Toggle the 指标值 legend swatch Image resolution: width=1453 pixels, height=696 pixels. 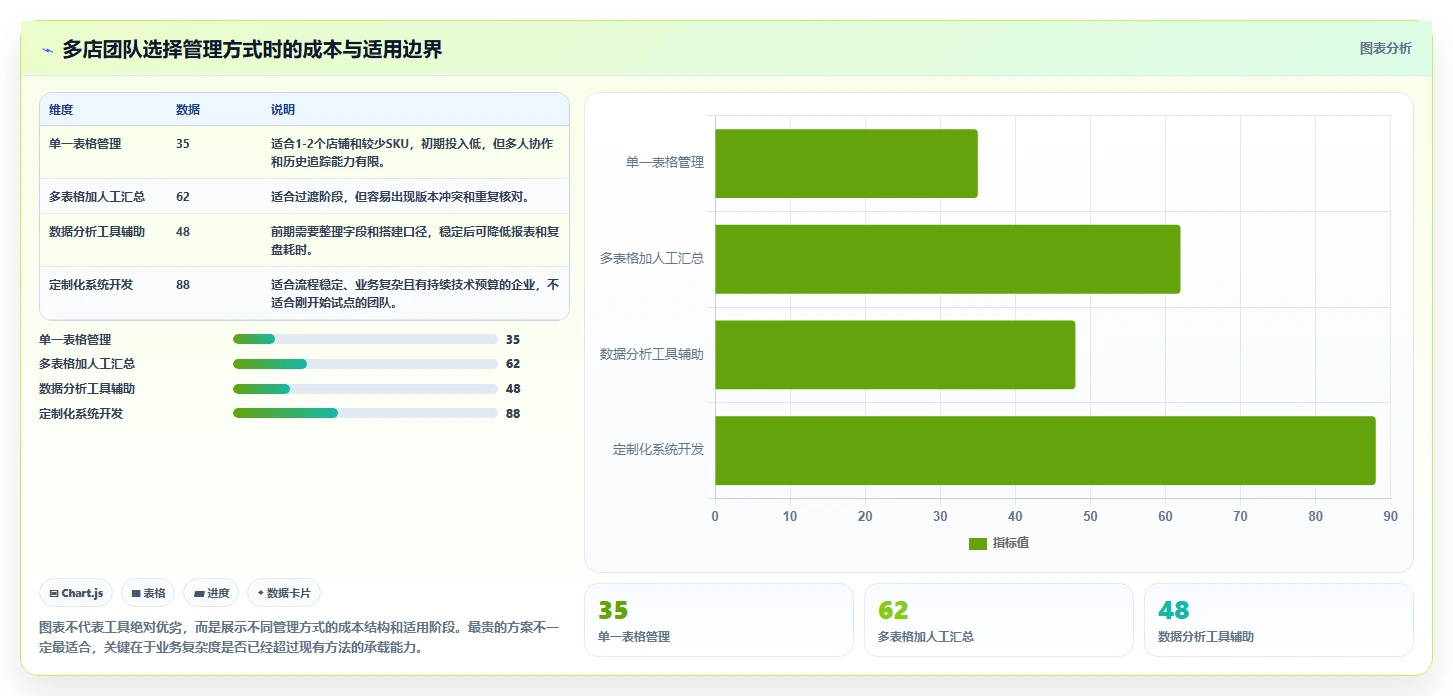(x=978, y=543)
